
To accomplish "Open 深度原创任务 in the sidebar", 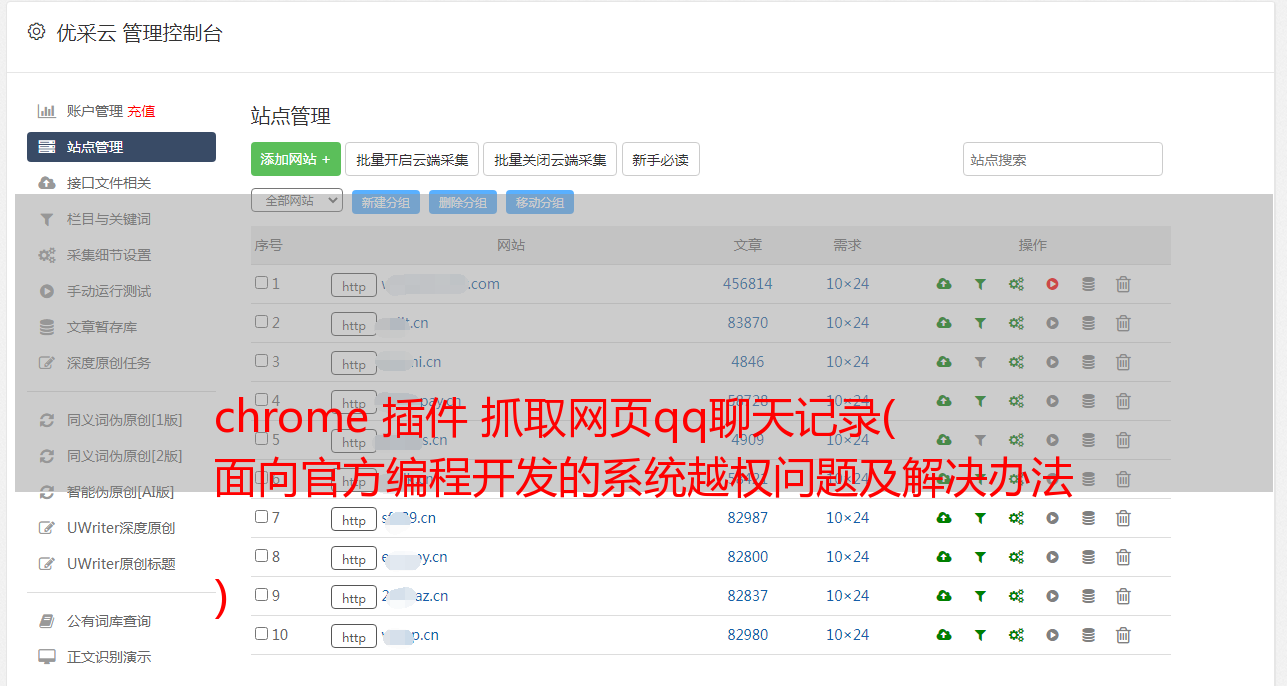I will [x=109, y=363].
